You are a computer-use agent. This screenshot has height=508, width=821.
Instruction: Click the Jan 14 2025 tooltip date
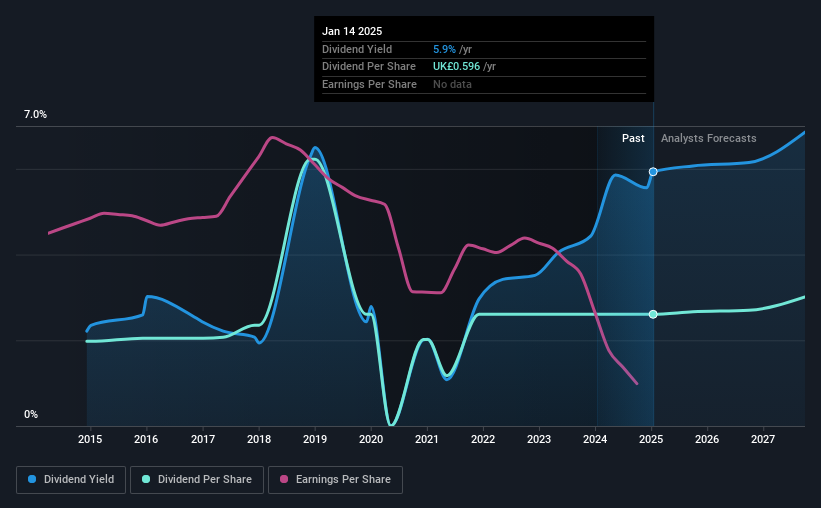[x=352, y=31]
